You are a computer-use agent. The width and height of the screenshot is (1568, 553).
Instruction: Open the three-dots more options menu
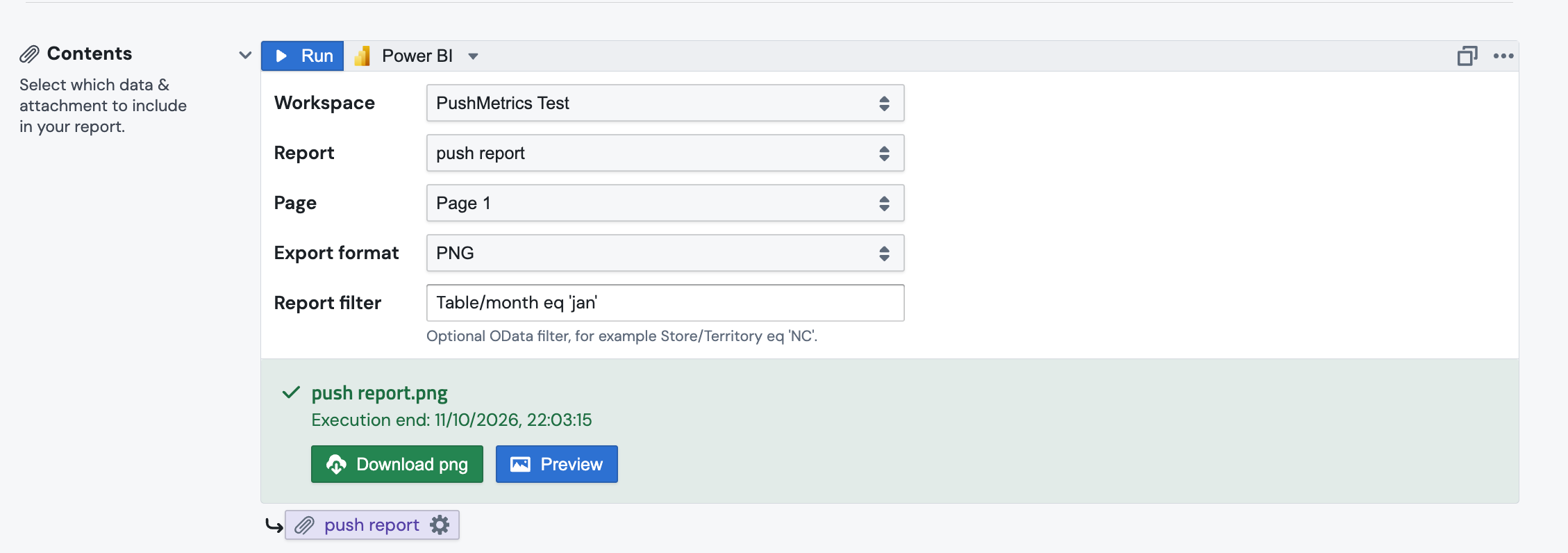1503,56
